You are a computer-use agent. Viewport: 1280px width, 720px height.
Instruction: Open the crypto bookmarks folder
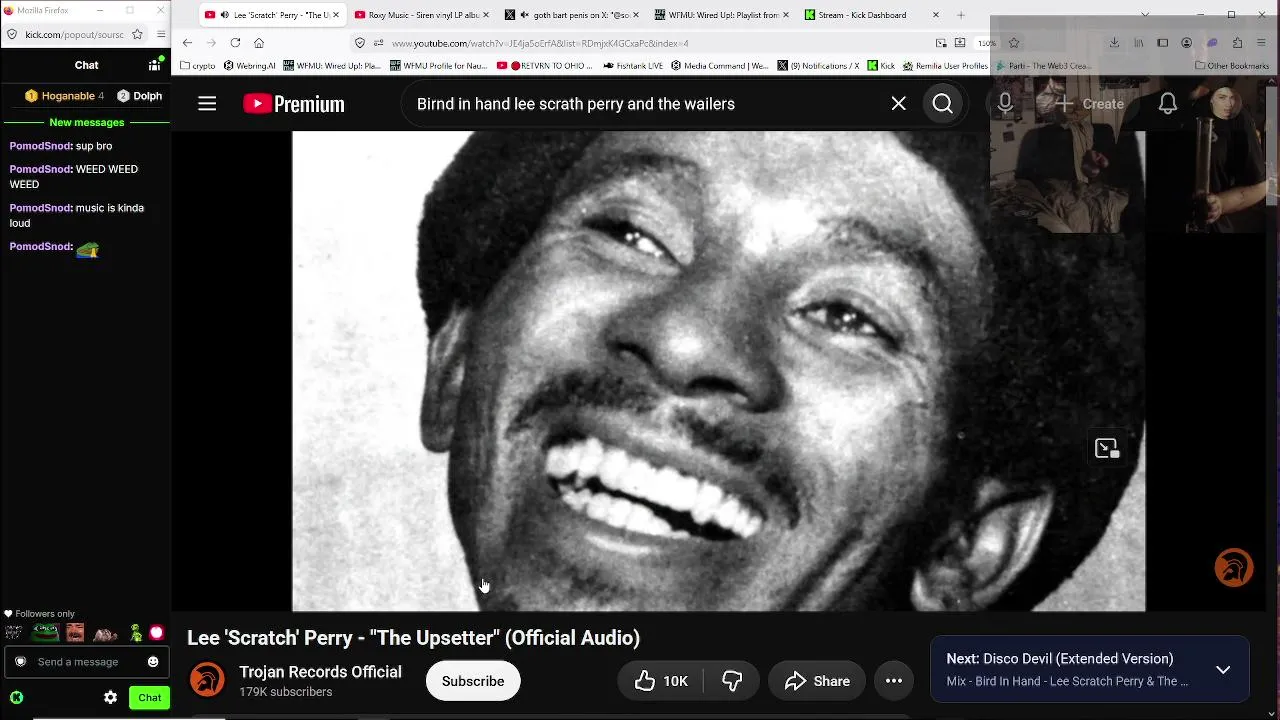tap(198, 66)
